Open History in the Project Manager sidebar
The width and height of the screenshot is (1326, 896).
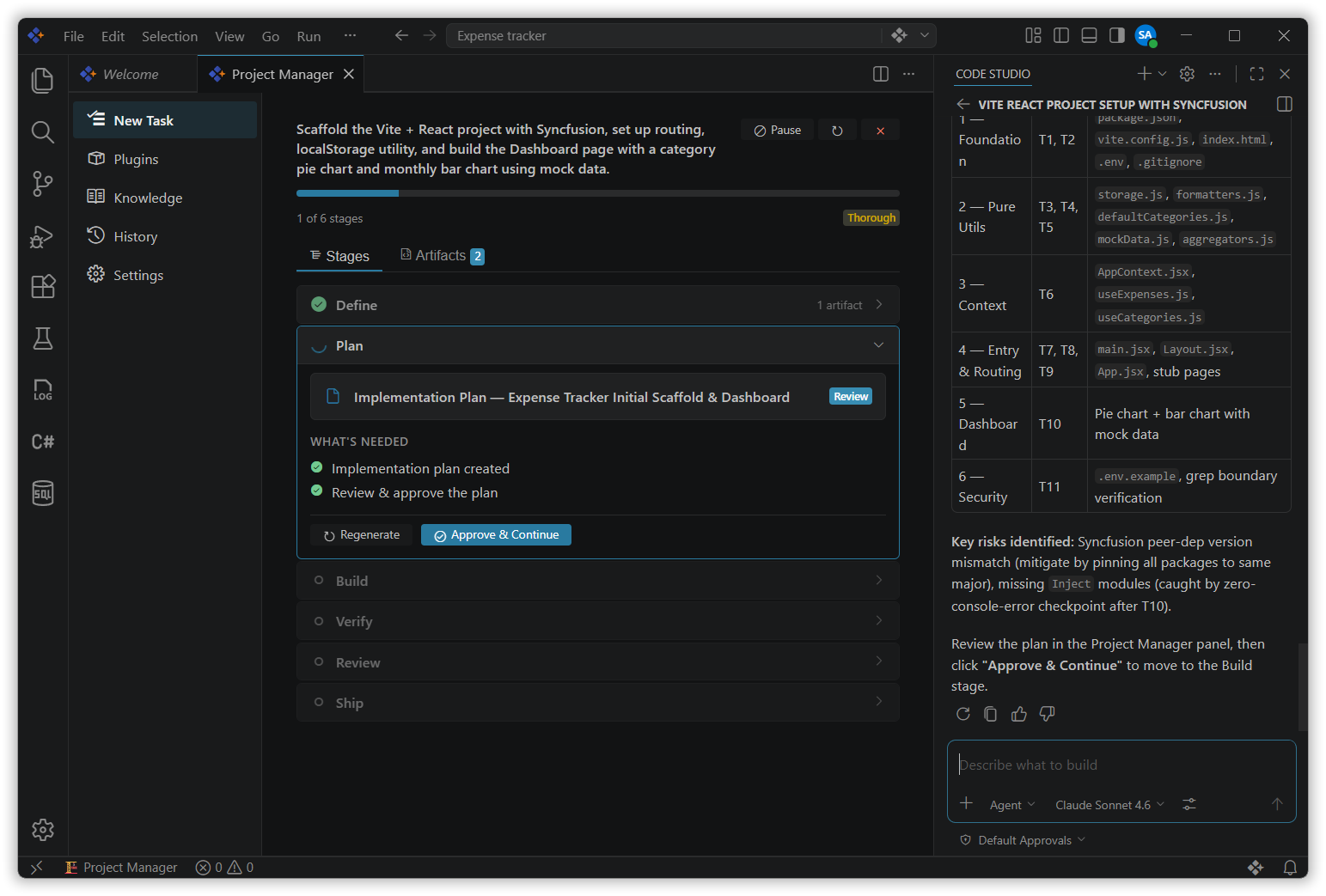pyautogui.click(x=165, y=236)
